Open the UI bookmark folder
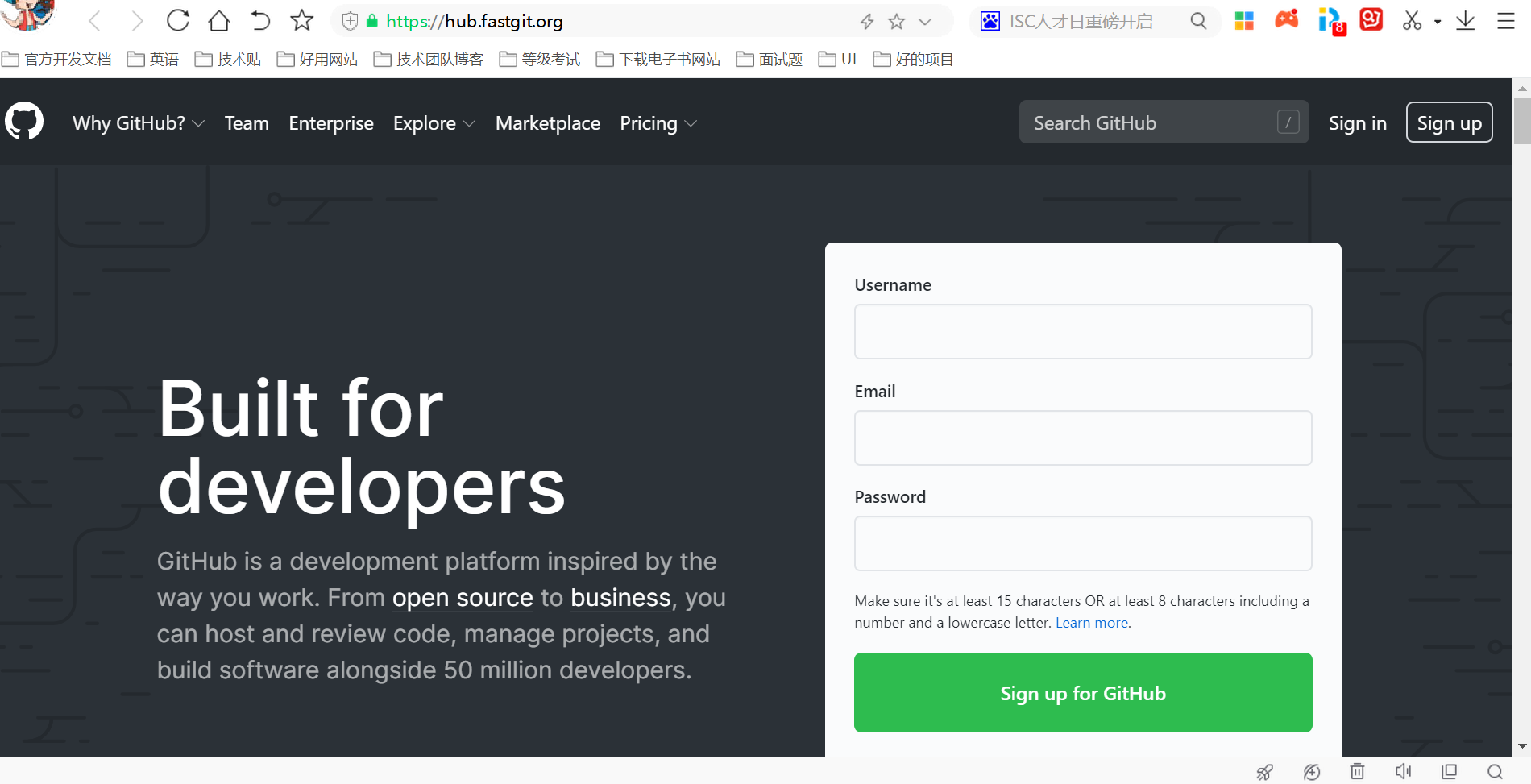The image size is (1531, 784). click(837, 60)
